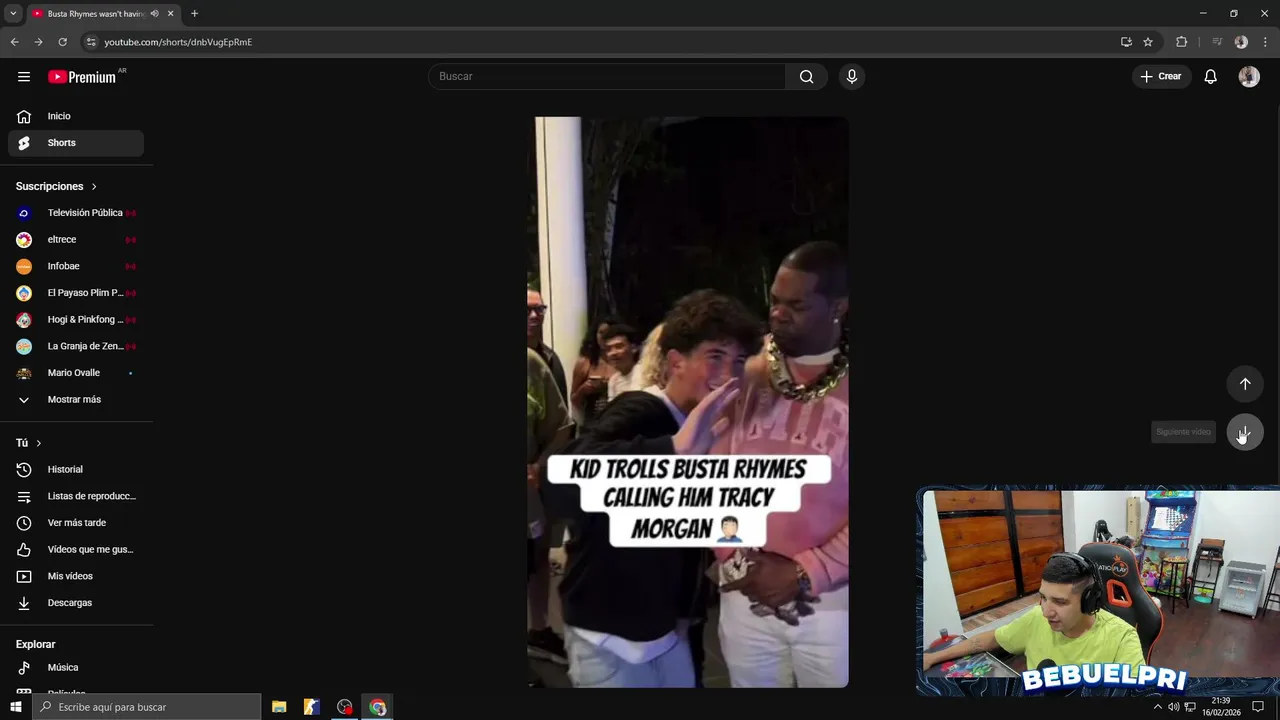Open Mario Ovalle channel
This screenshot has height=720, width=1280.
pyautogui.click(x=76, y=373)
